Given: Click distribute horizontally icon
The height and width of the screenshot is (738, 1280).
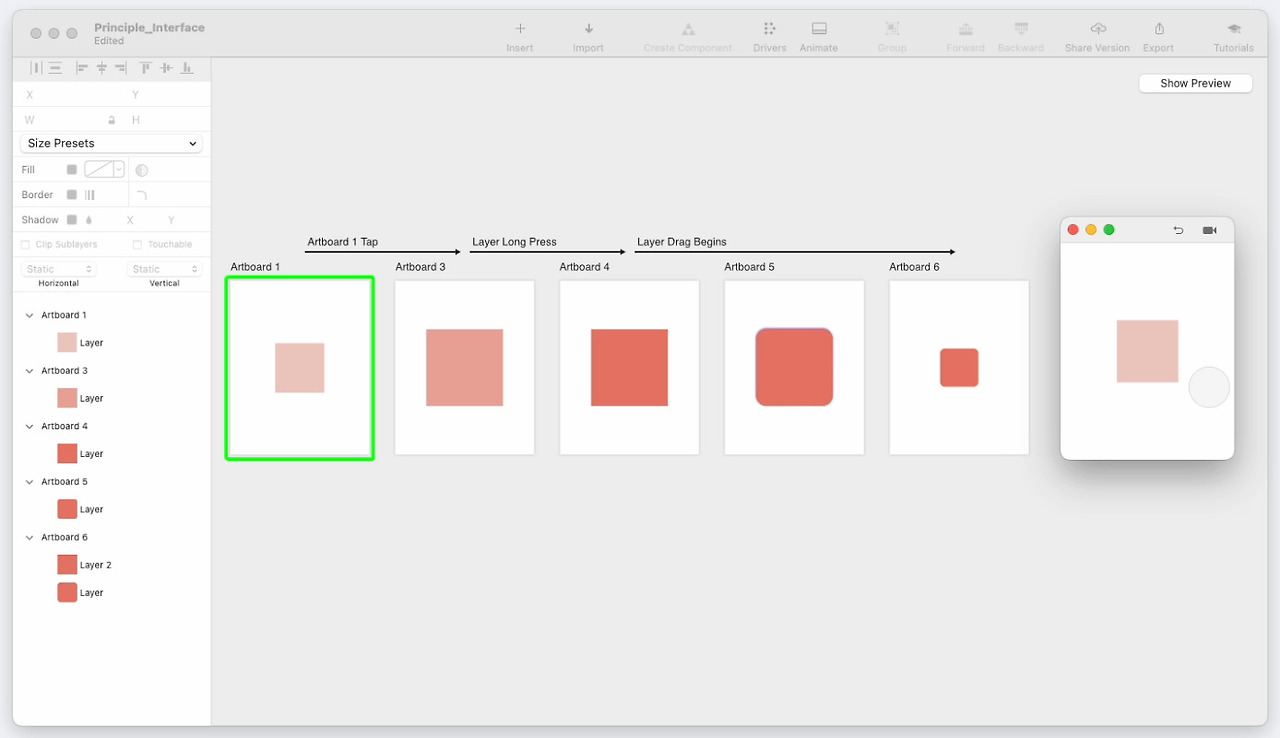Looking at the screenshot, I should [36, 68].
